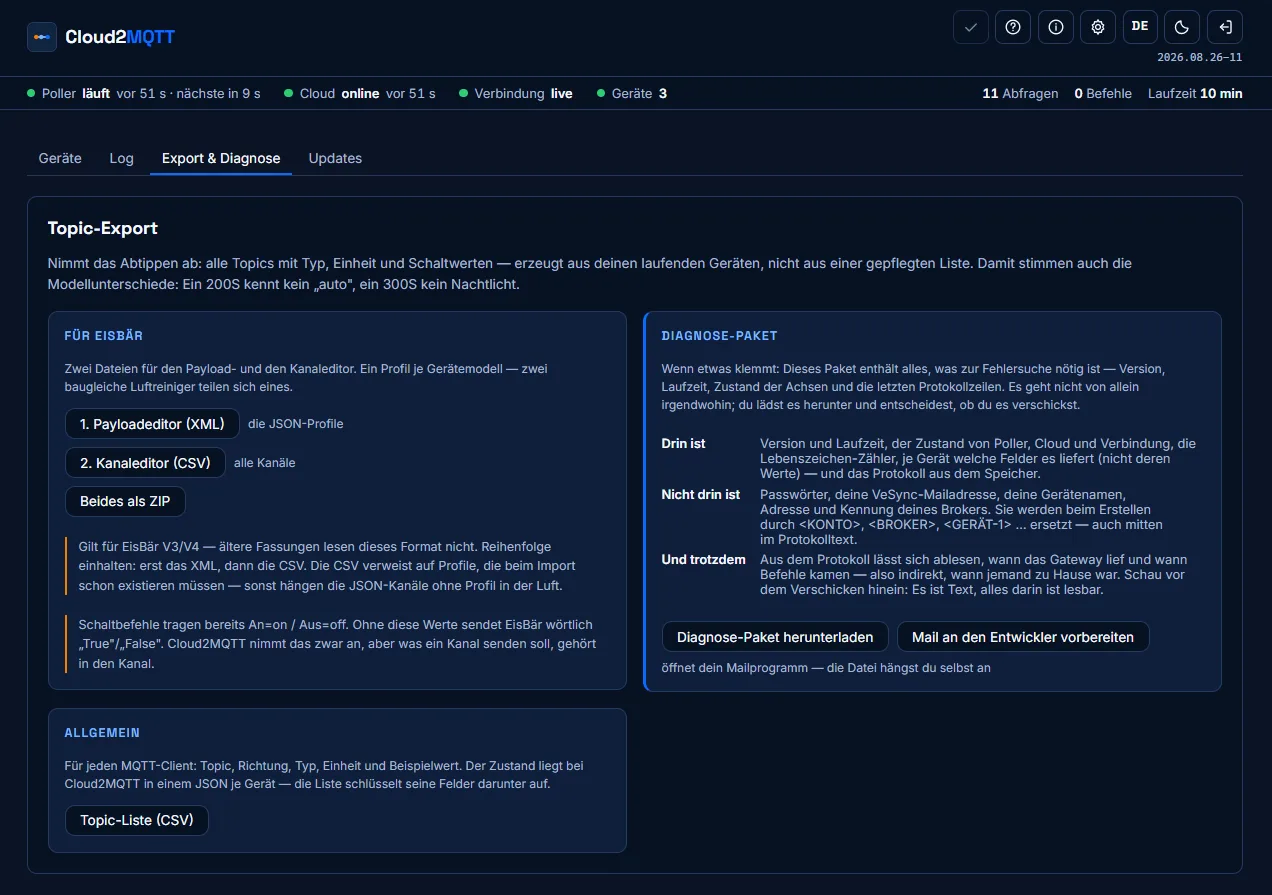Click the Cloud2MQTT title text

[x=120, y=37]
